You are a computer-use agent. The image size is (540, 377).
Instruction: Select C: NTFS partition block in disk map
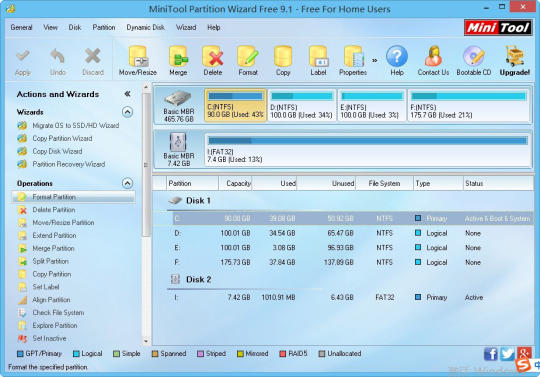click(236, 105)
